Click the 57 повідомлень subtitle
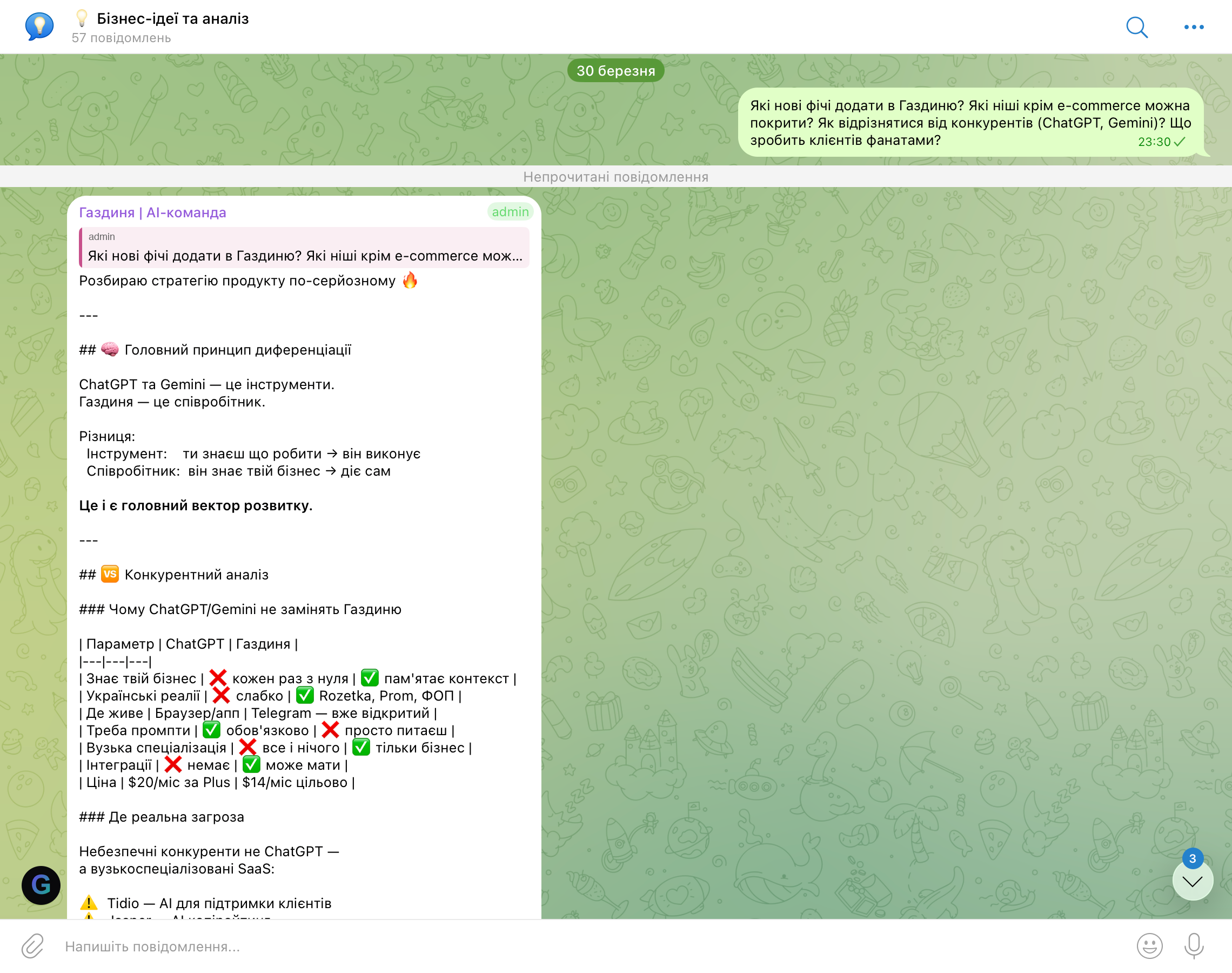Image resolution: width=1232 pixels, height=973 pixels. (x=121, y=38)
